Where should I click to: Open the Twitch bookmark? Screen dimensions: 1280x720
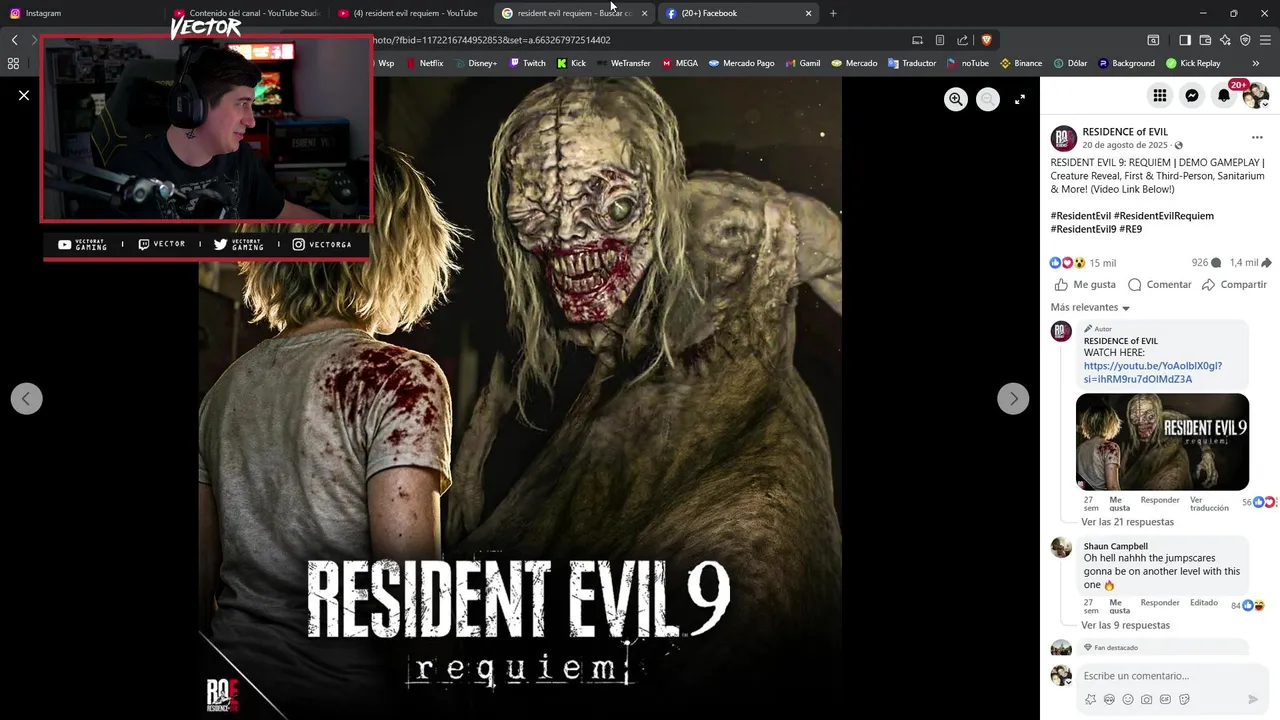tap(528, 63)
